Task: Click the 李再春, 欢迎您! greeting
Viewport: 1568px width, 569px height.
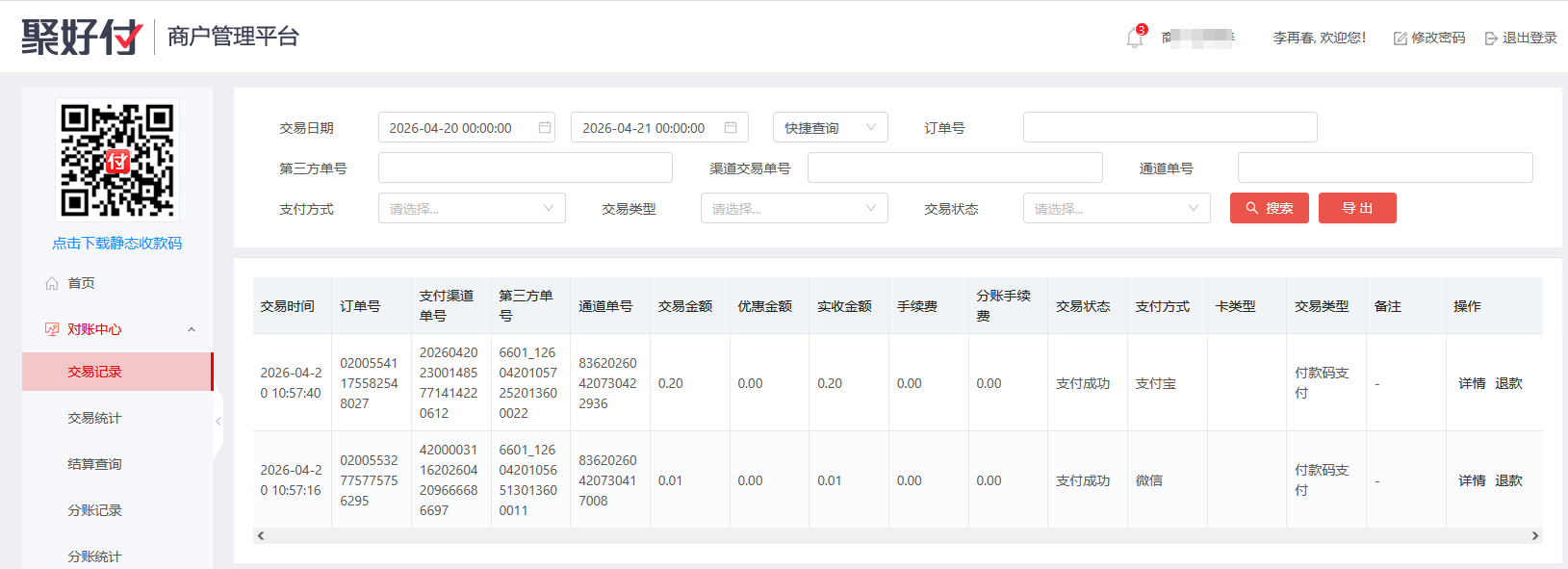Action: coord(1320,39)
